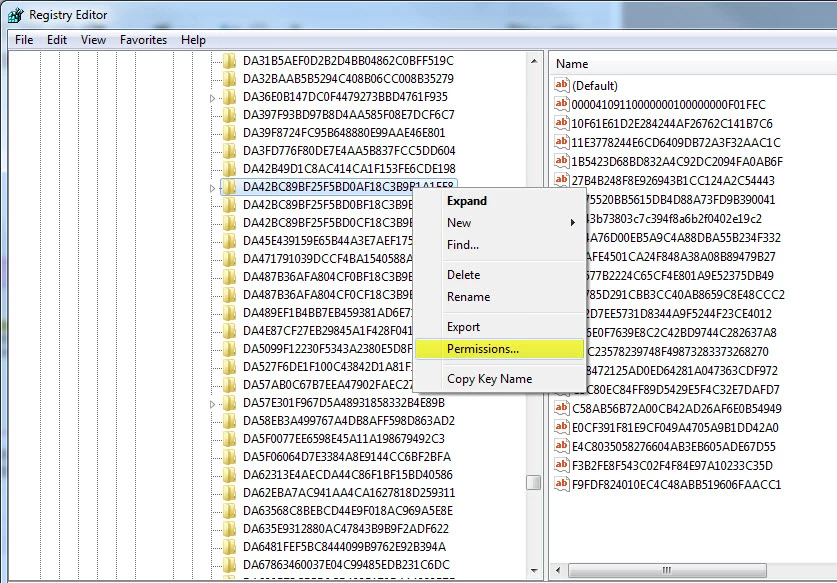Viewport: 837px width, 583px height.
Task: Click string icon of F9FDF824010EC4C48ABB519606FAACC1
Action: (562, 484)
